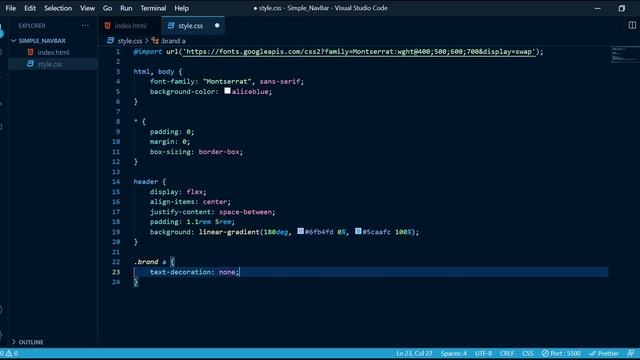
Task: Open the View menu
Action: pos(87,8)
